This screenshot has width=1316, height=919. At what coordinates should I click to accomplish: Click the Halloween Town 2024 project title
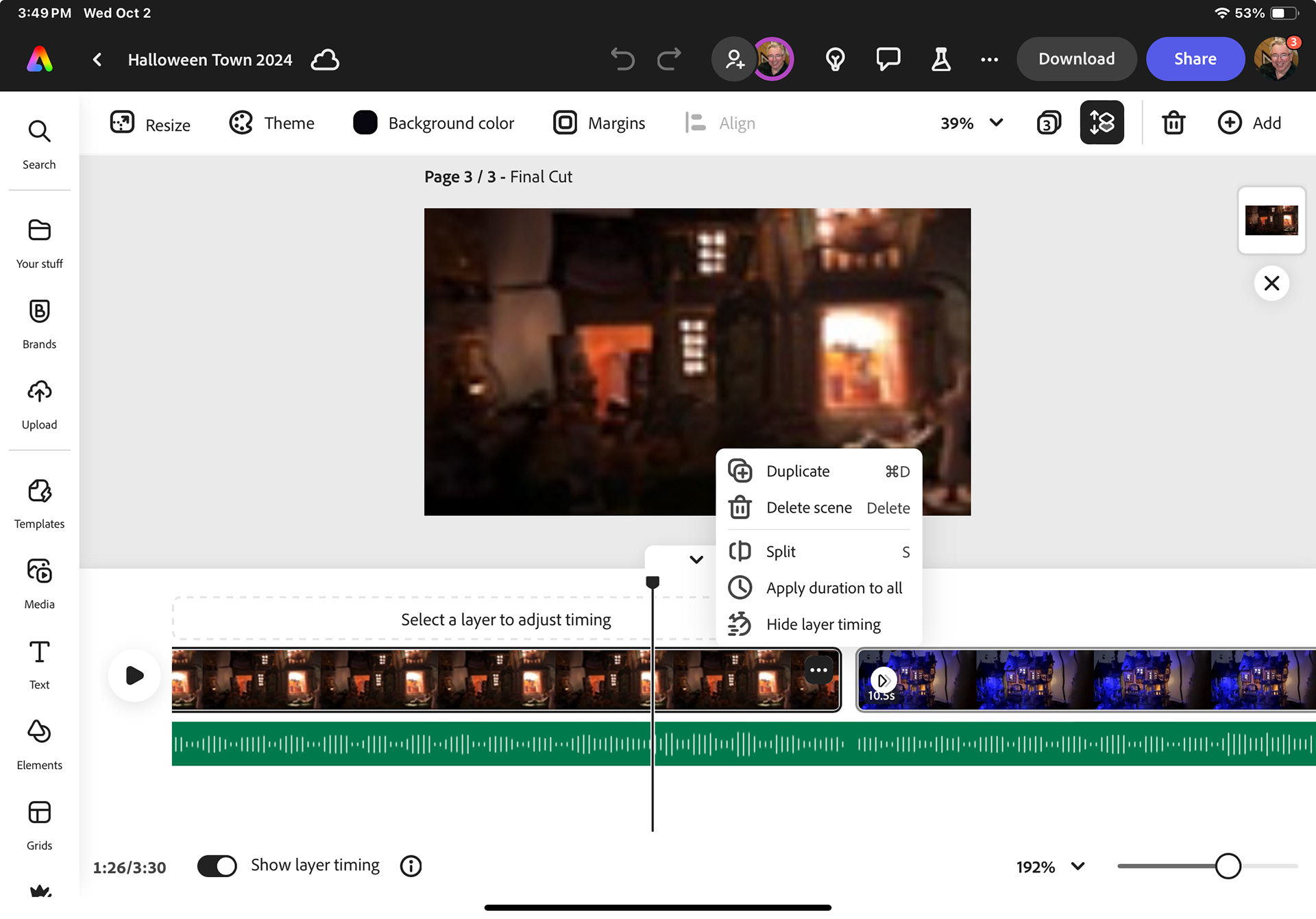pyautogui.click(x=210, y=60)
